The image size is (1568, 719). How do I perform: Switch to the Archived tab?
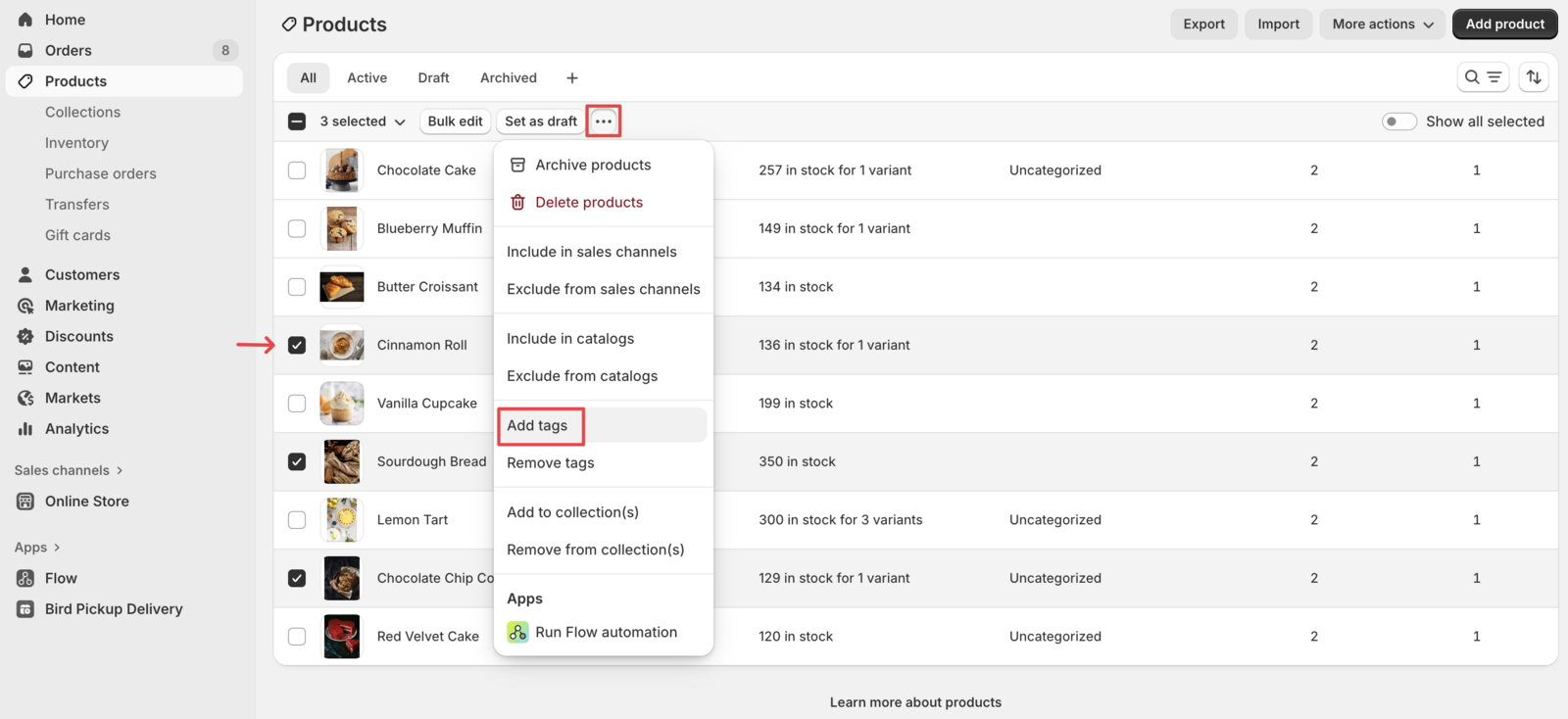point(509,78)
